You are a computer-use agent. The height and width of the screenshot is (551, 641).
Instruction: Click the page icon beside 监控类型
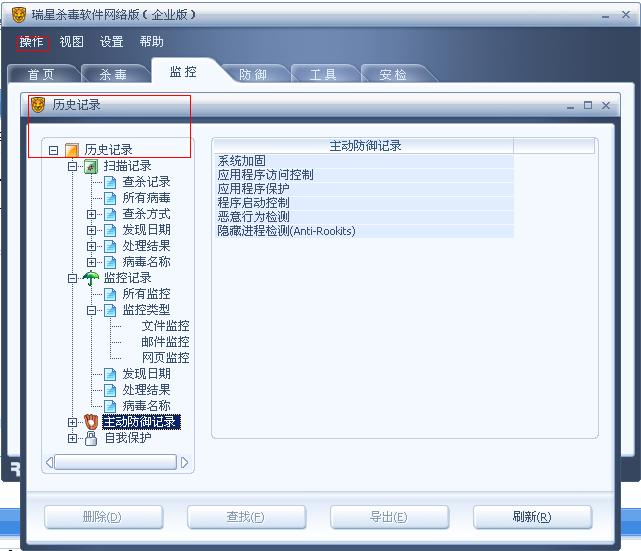point(110,310)
